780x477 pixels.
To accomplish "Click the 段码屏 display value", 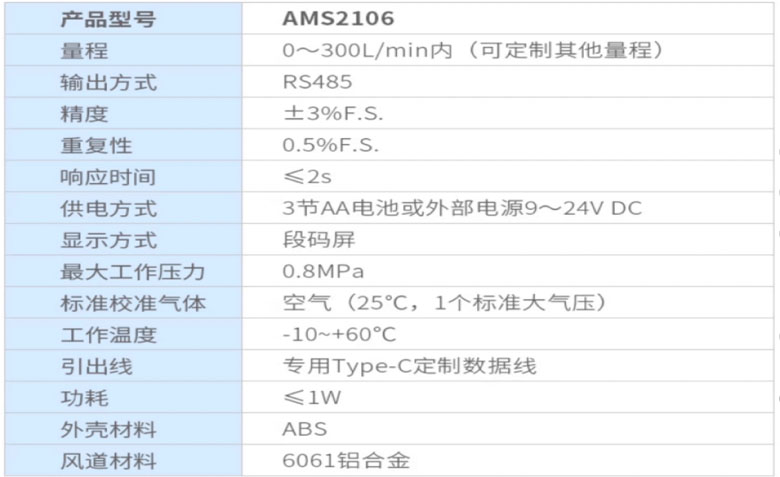I will [319, 240].
